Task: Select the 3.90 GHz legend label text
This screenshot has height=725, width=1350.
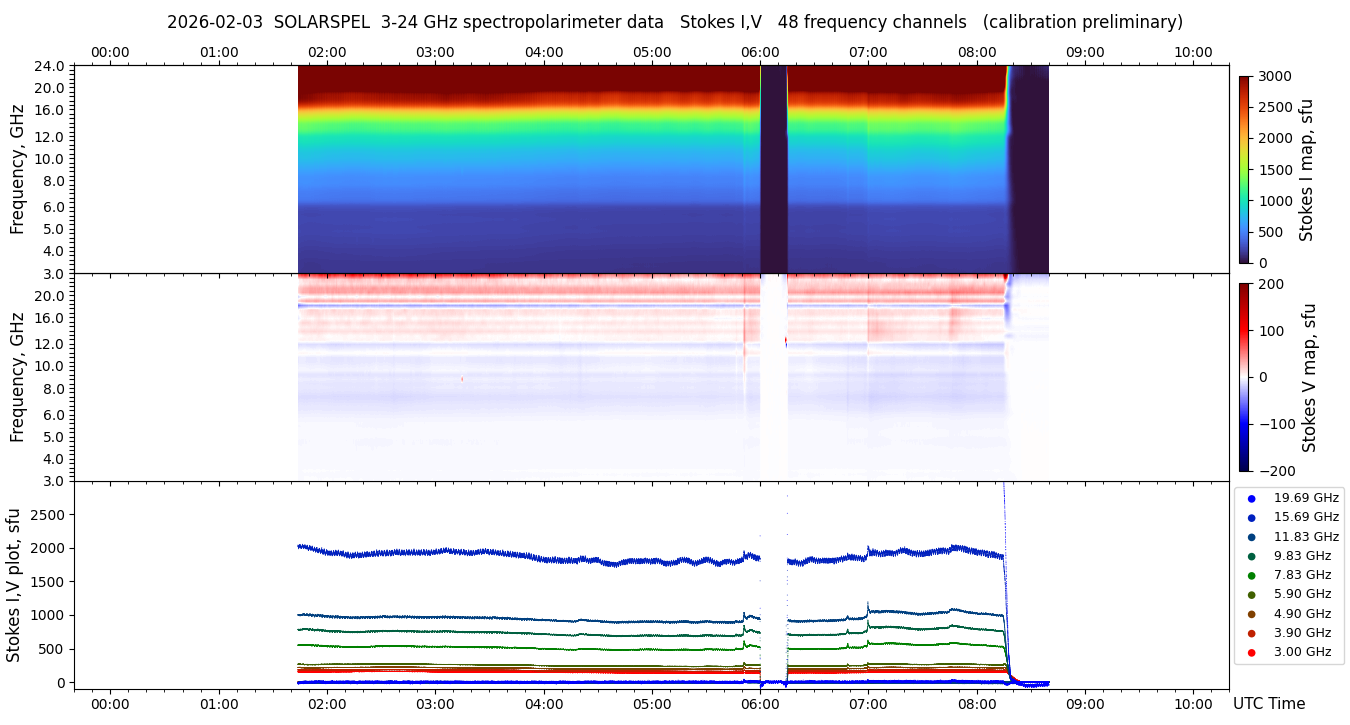Action: point(1302,633)
